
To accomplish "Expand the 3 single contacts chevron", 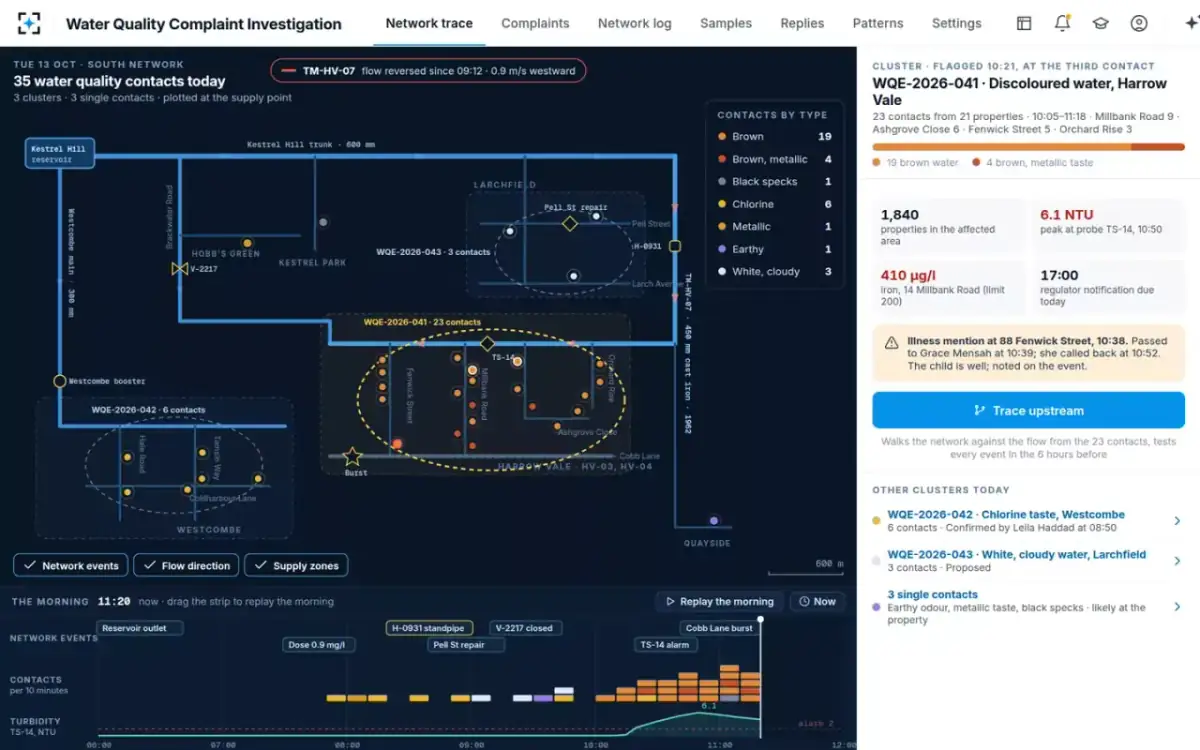I will point(1177,607).
